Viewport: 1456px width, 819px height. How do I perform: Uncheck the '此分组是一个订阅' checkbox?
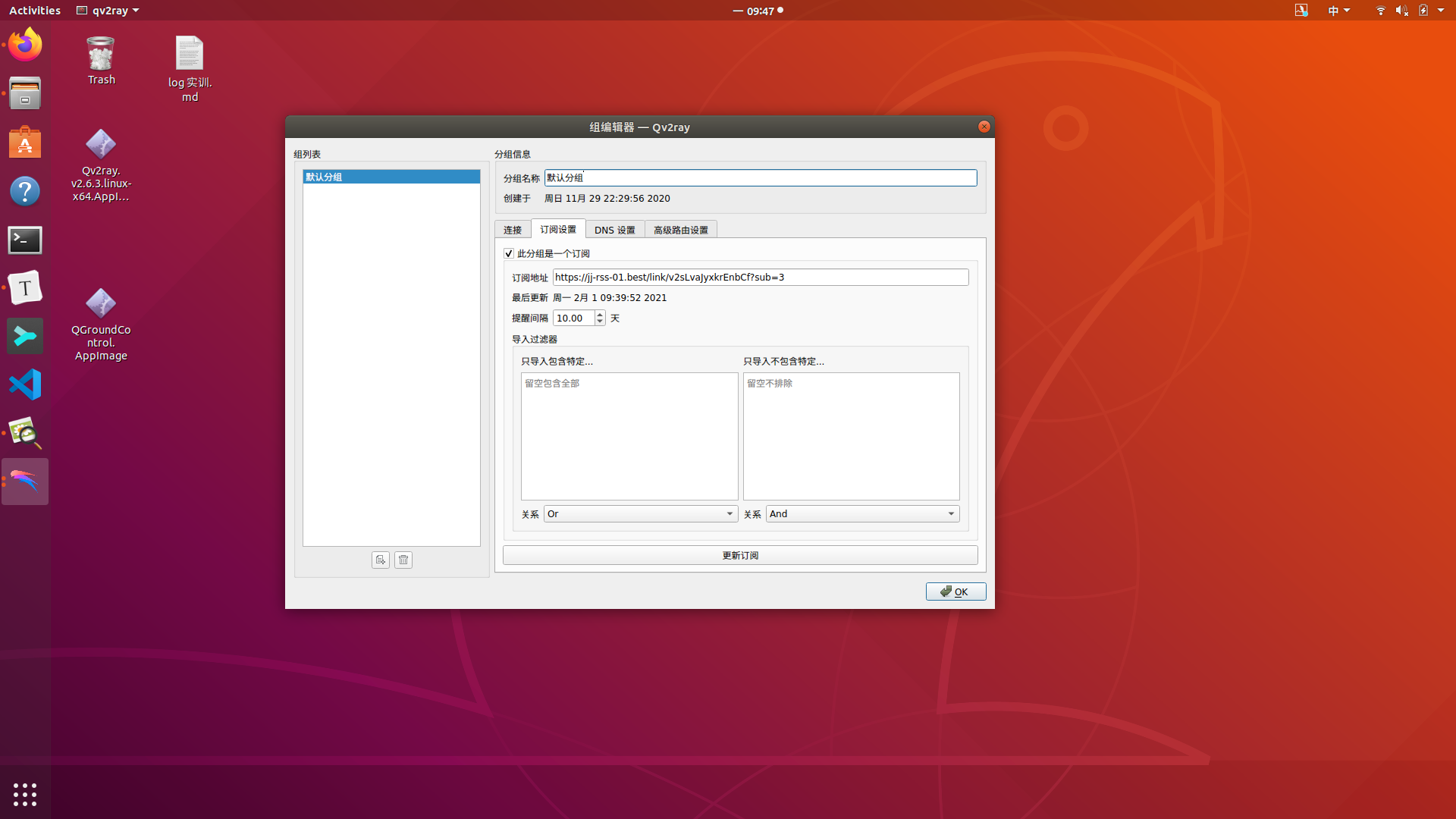tap(509, 253)
